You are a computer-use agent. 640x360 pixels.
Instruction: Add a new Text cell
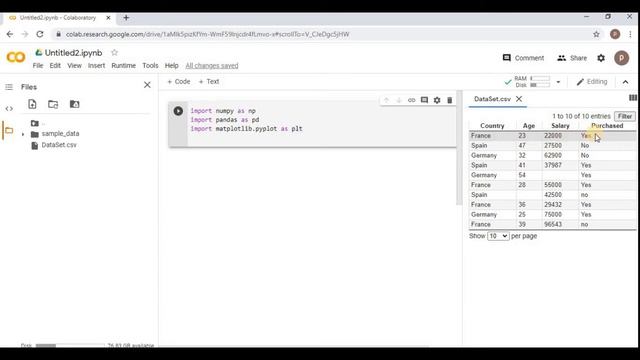click(209, 82)
